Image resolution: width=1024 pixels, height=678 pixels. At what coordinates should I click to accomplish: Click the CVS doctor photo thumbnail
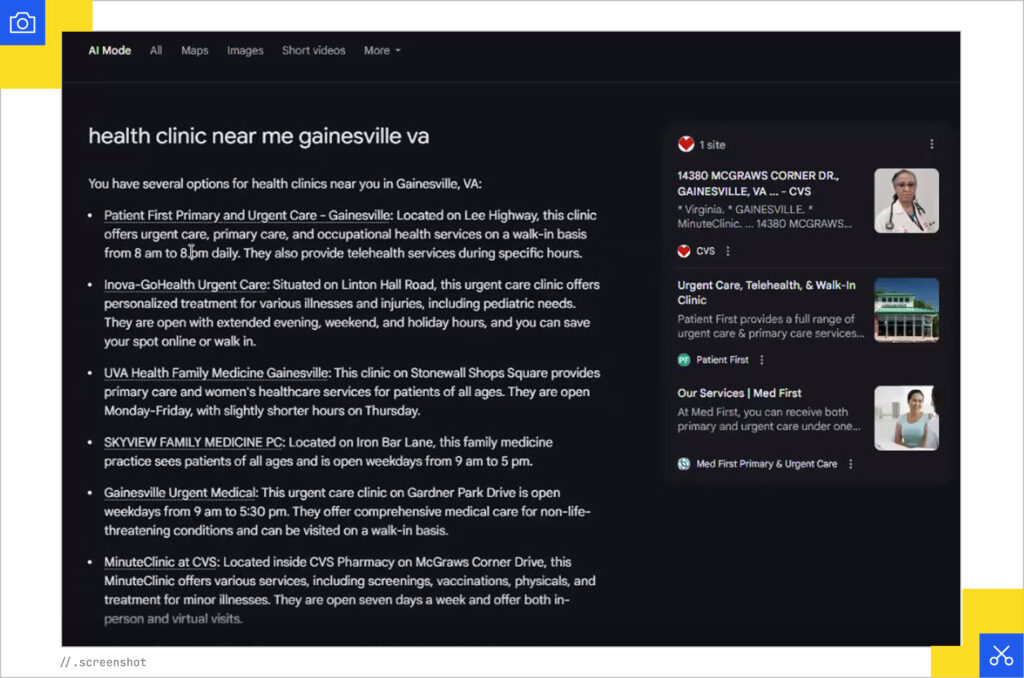906,201
